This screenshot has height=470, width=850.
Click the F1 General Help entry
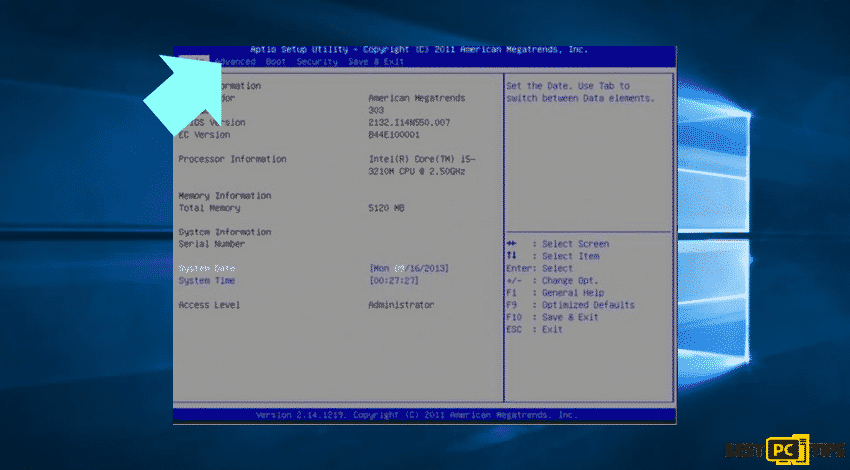click(556, 293)
